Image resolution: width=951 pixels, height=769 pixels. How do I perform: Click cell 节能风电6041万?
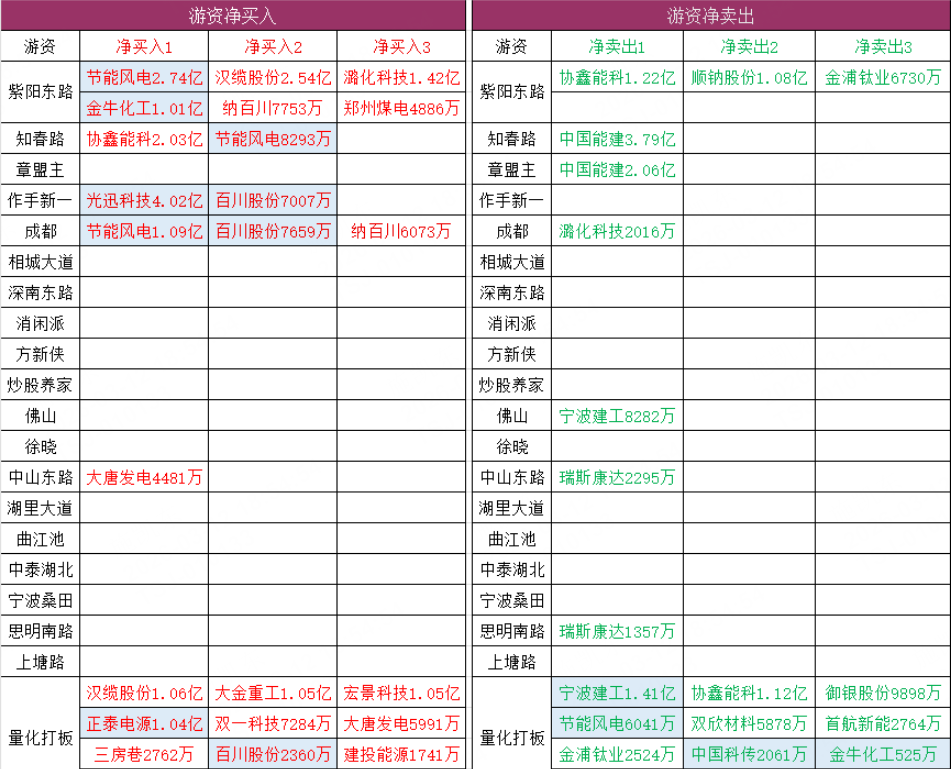click(617, 724)
